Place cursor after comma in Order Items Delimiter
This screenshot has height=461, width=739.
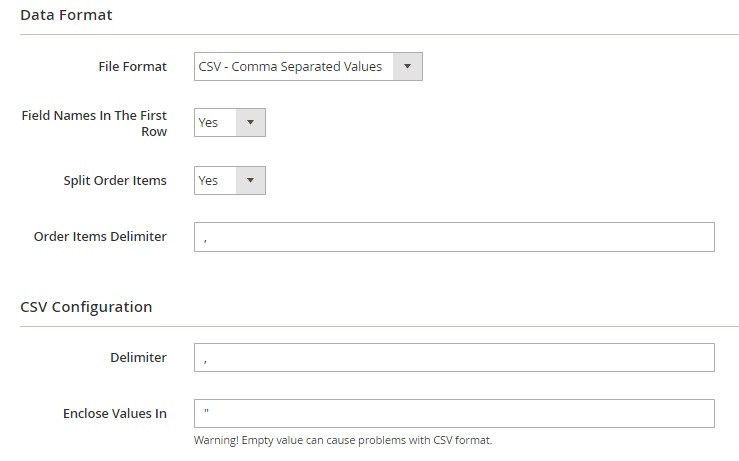pyautogui.click(x=209, y=238)
